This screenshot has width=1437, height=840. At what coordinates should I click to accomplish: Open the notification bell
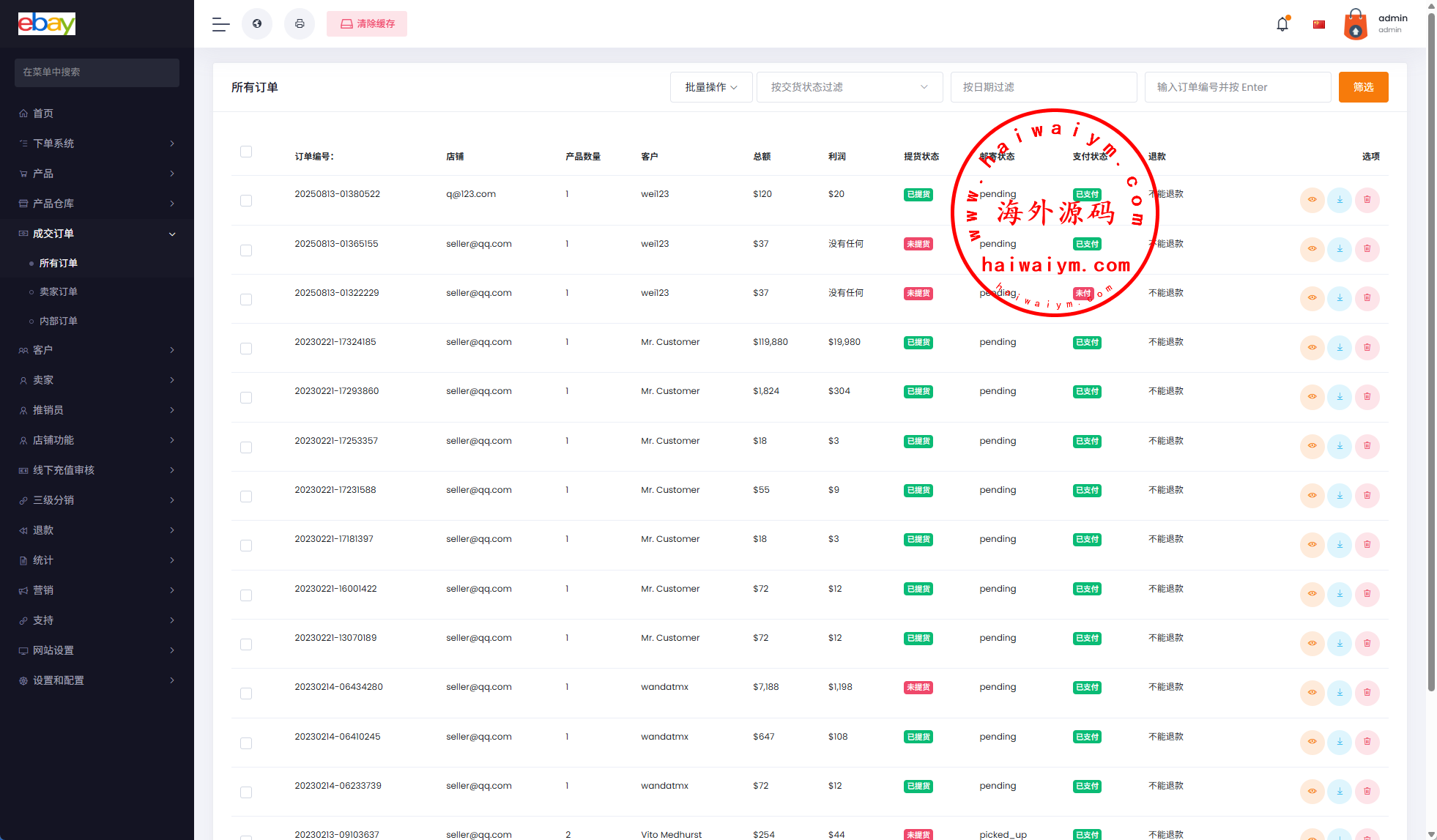[x=1282, y=24]
